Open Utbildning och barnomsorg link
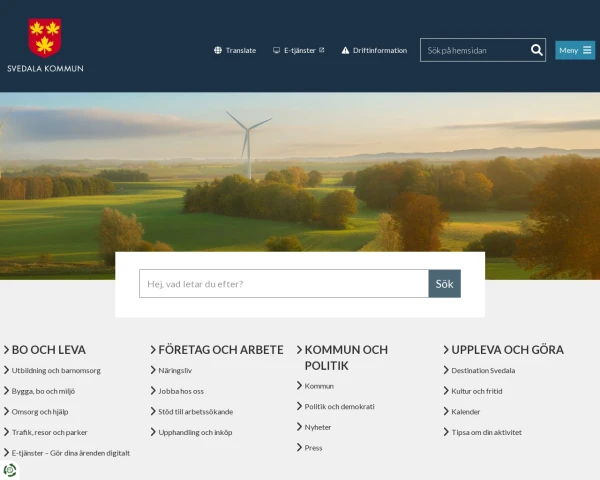This screenshot has height=480, width=600. pyautogui.click(x=56, y=371)
